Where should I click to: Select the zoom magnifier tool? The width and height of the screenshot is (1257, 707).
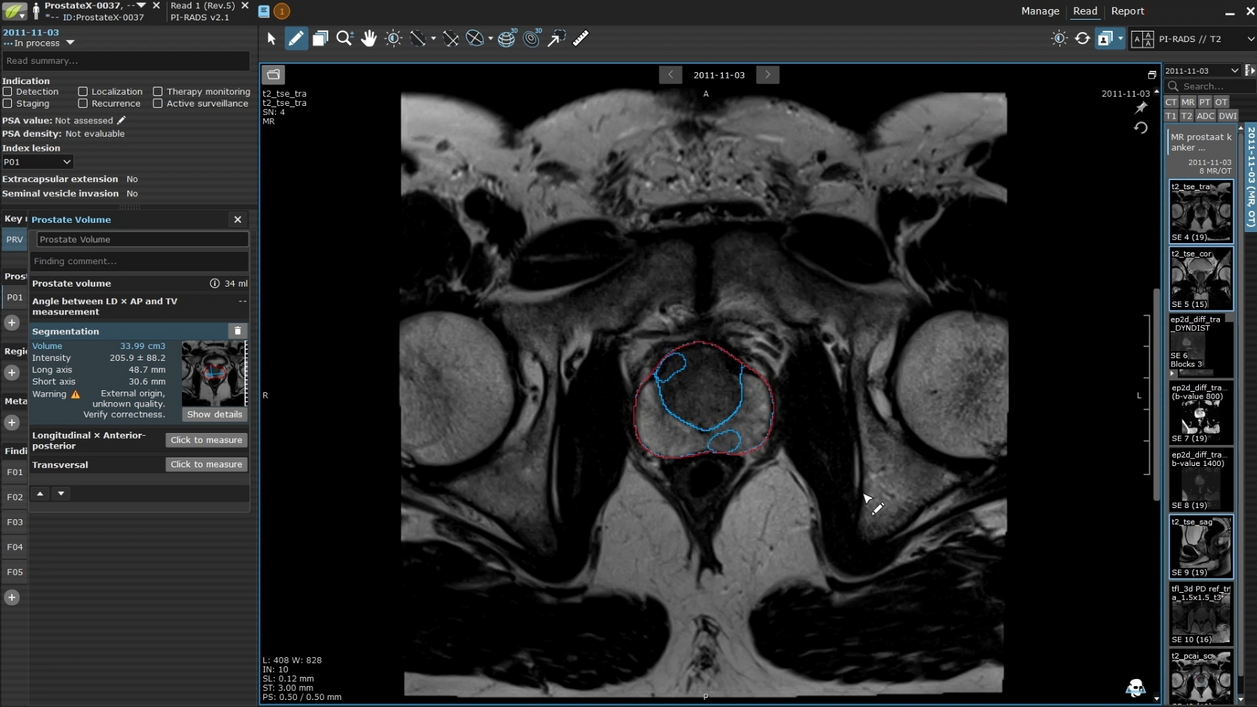tap(344, 39)
